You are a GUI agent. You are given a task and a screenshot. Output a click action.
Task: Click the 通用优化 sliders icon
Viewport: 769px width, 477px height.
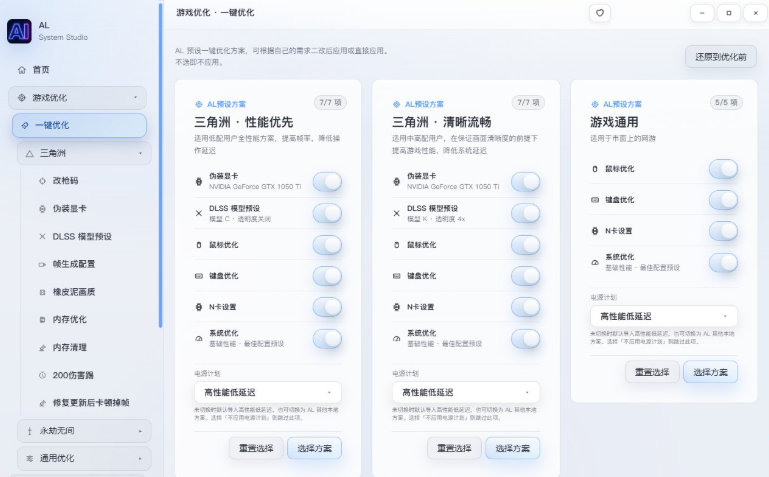(29, 458)
